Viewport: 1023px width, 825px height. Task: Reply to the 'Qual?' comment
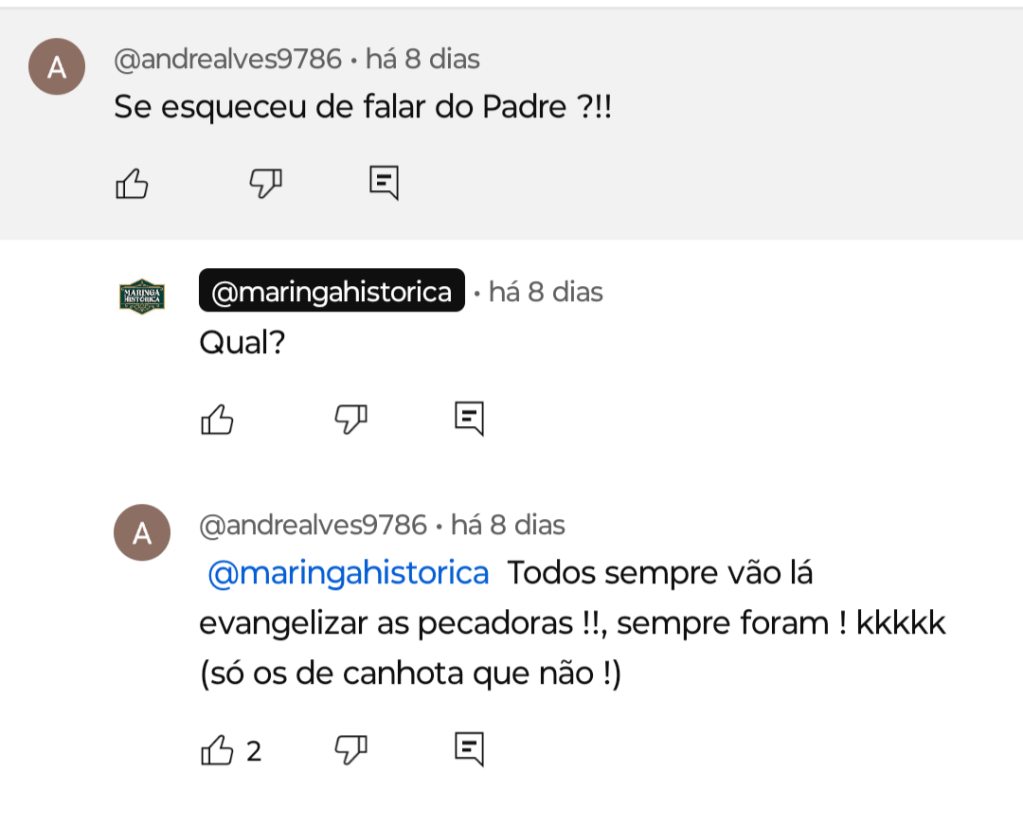(x=469, y=419)
